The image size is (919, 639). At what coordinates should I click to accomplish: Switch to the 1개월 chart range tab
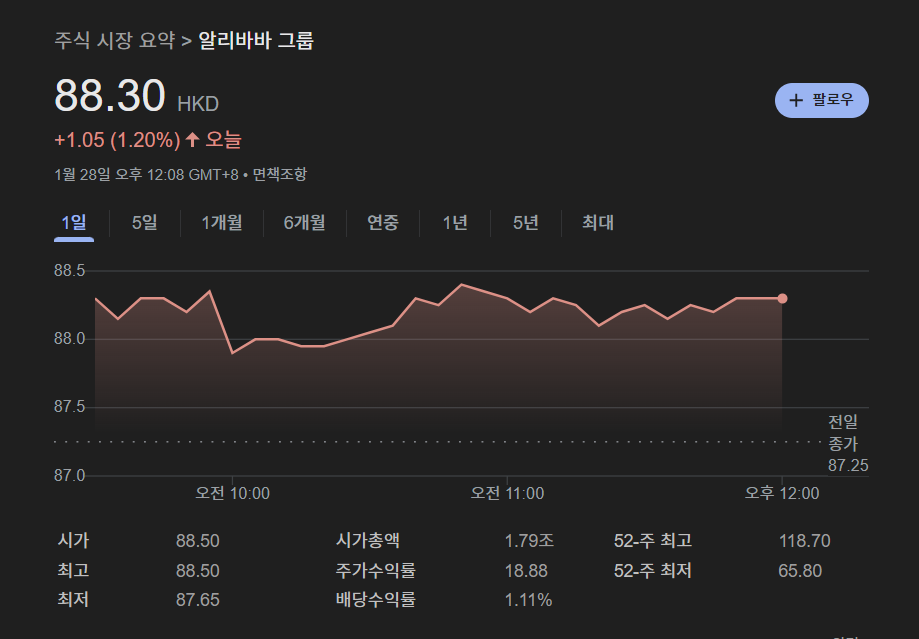pos(222,223)
